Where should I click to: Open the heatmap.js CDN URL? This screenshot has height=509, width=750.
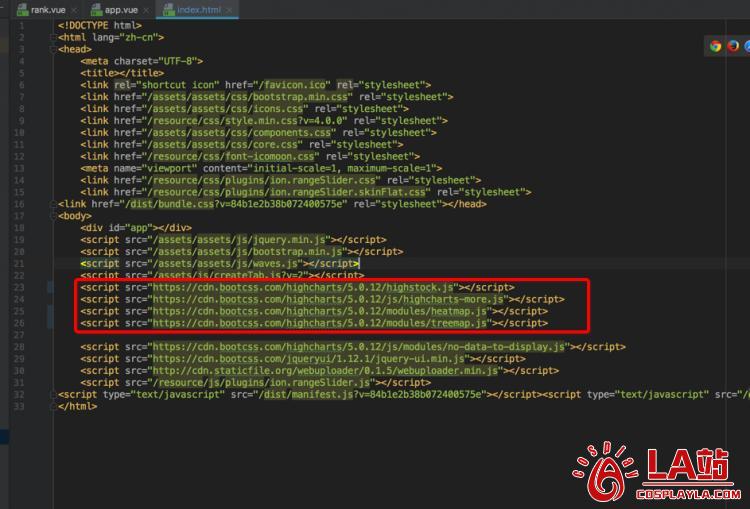point(320,311)
